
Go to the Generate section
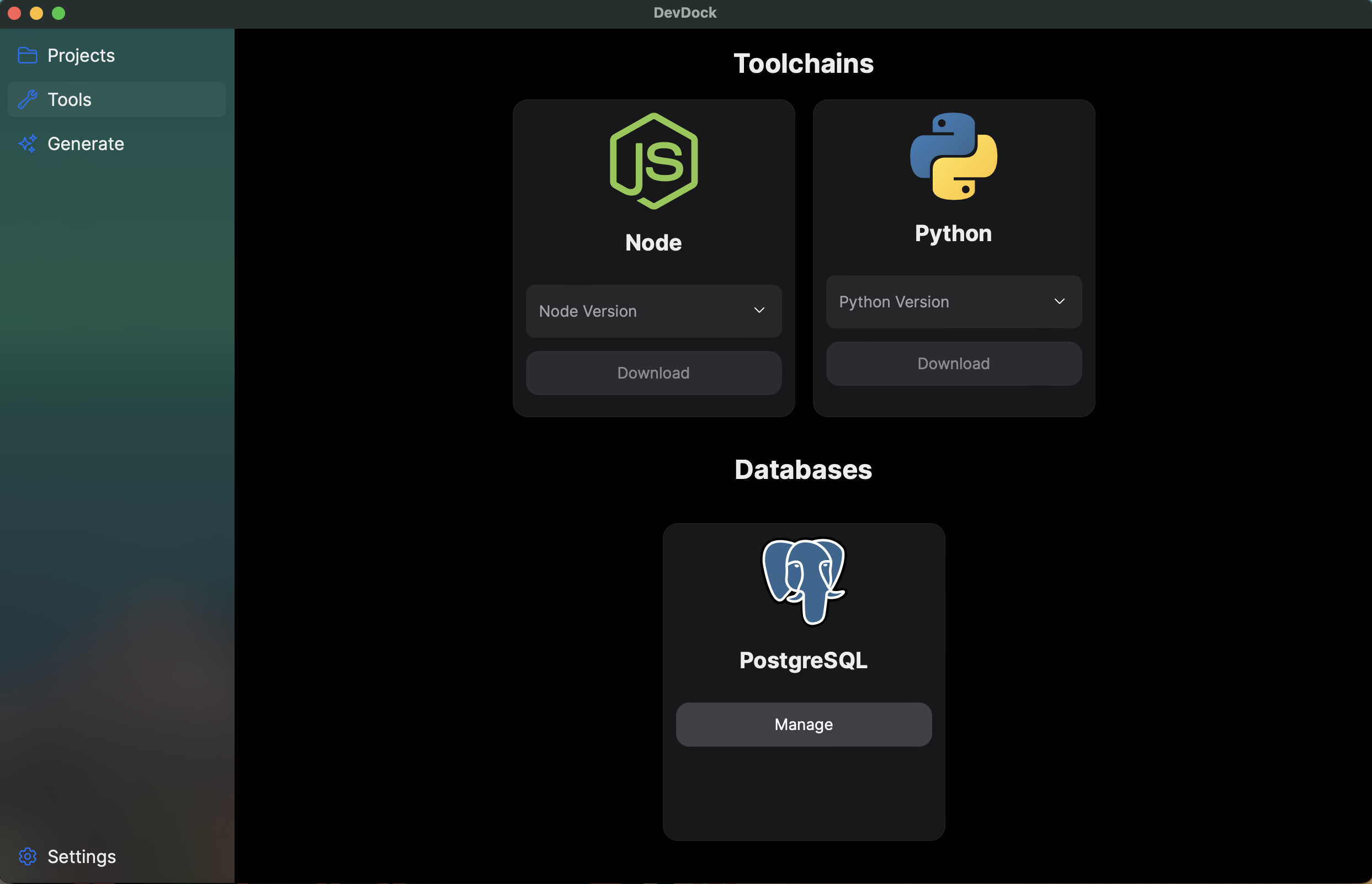point(86,143)
